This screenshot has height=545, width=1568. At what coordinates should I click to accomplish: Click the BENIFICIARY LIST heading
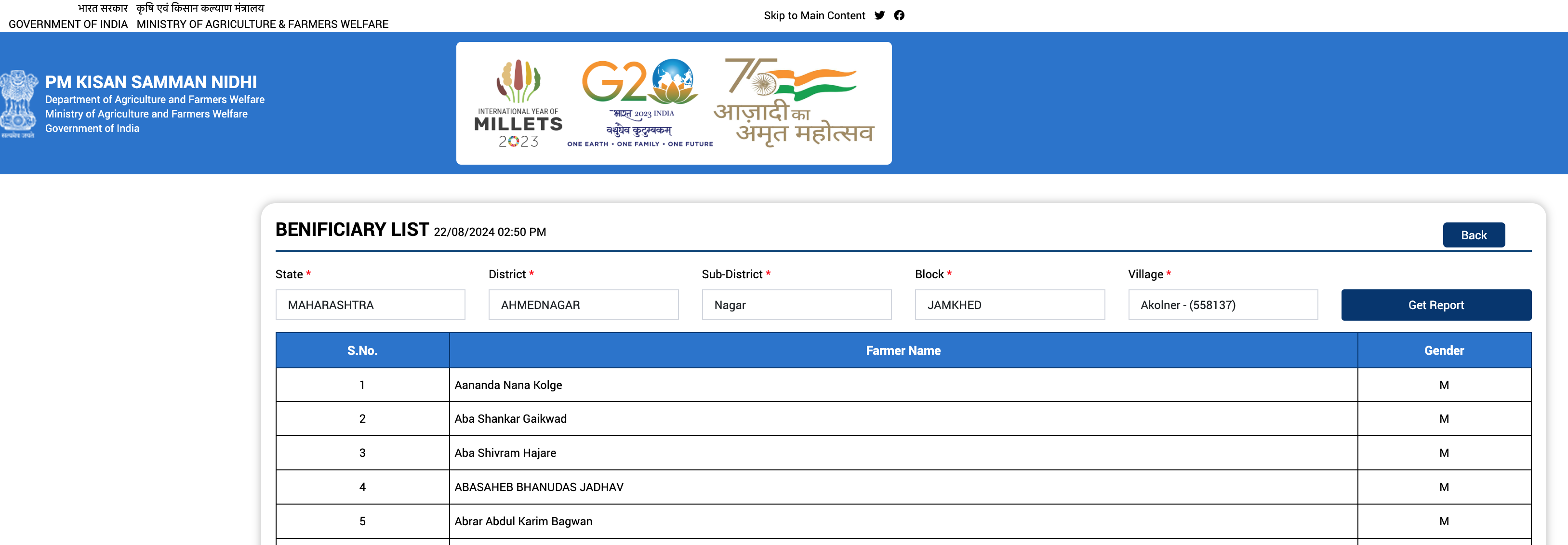tap(352, 229)
